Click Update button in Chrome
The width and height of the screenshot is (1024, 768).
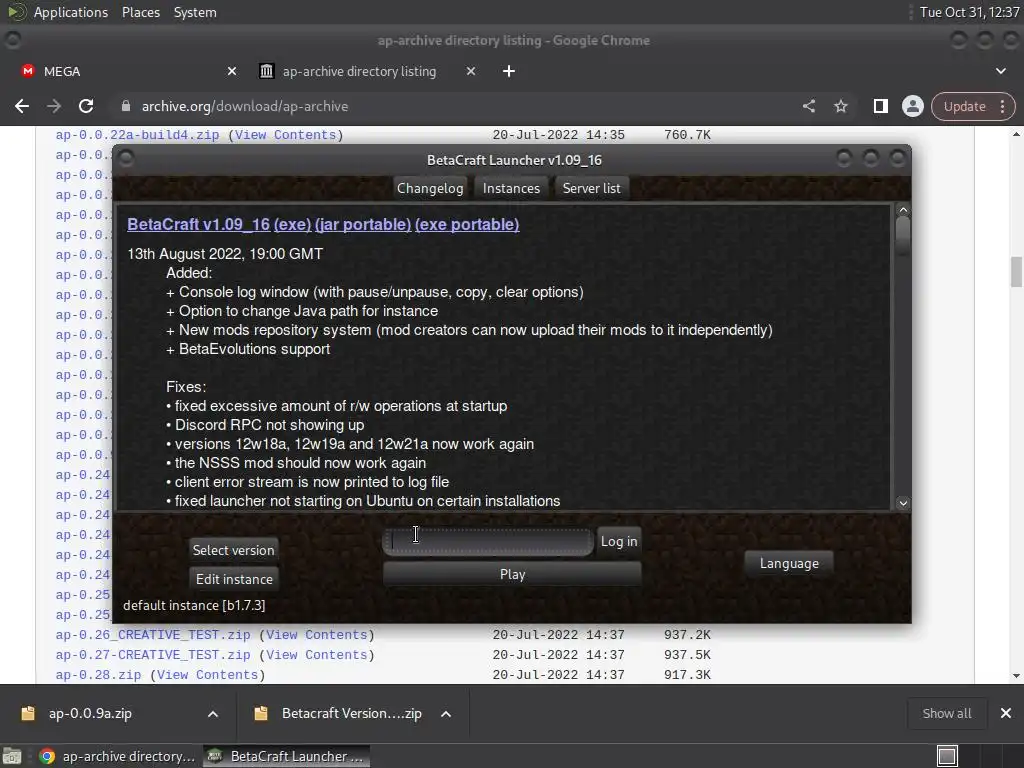(965, 106)
